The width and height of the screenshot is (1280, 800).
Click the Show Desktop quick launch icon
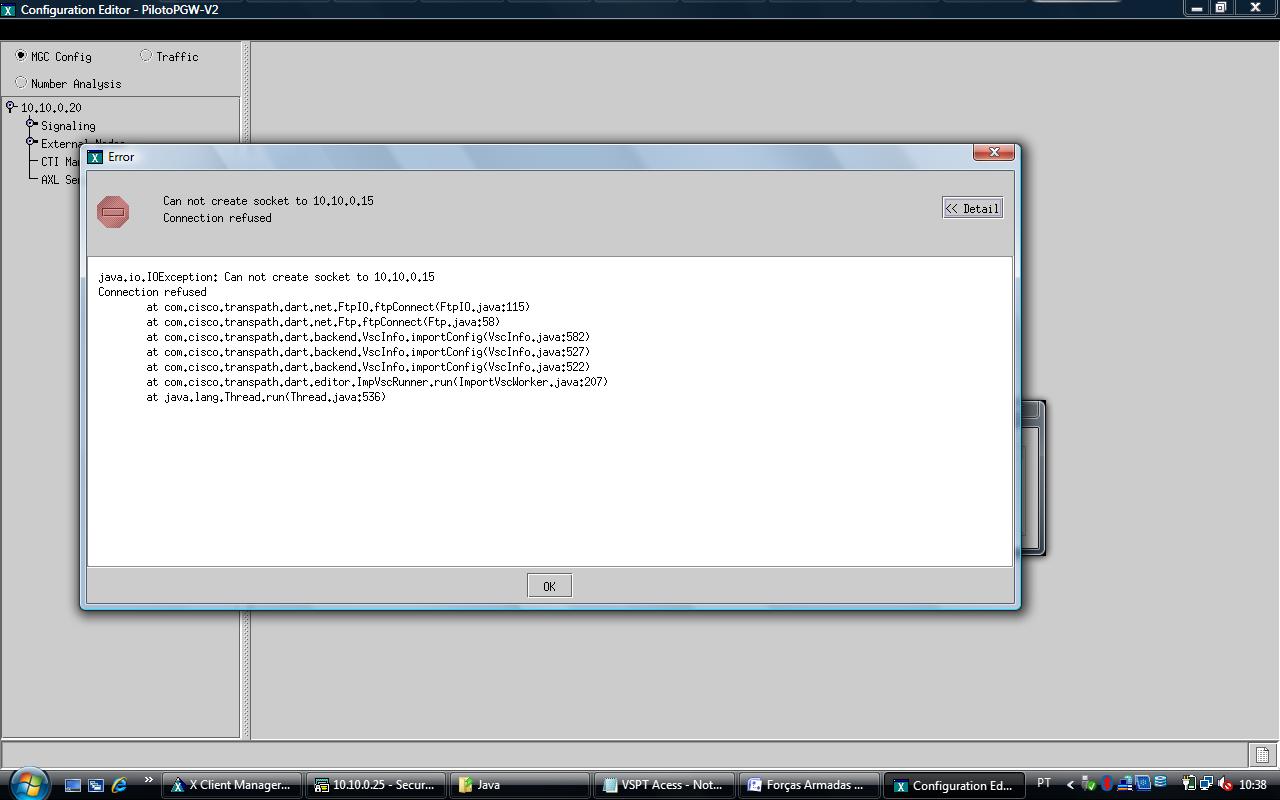[73, 785]
